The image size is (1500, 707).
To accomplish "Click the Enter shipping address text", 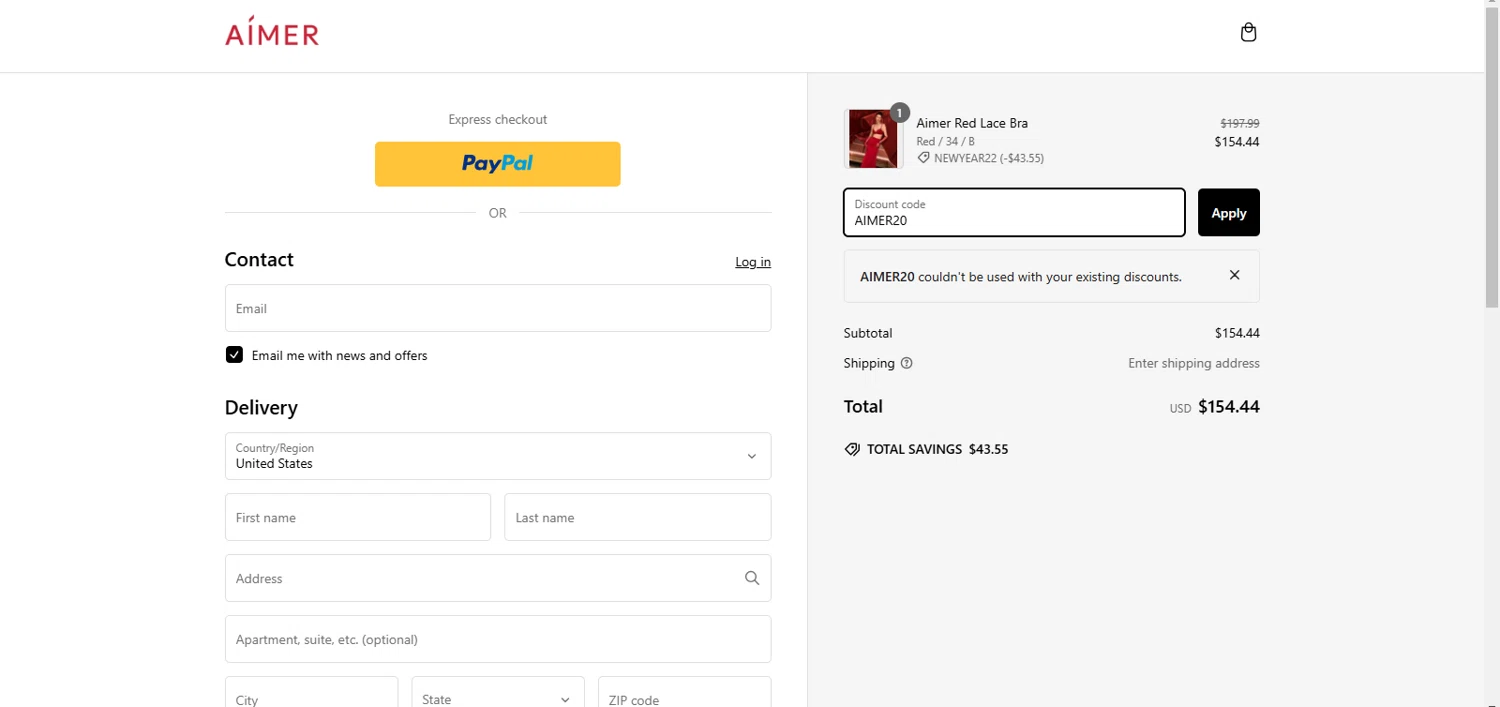I will click(1194, 363).
